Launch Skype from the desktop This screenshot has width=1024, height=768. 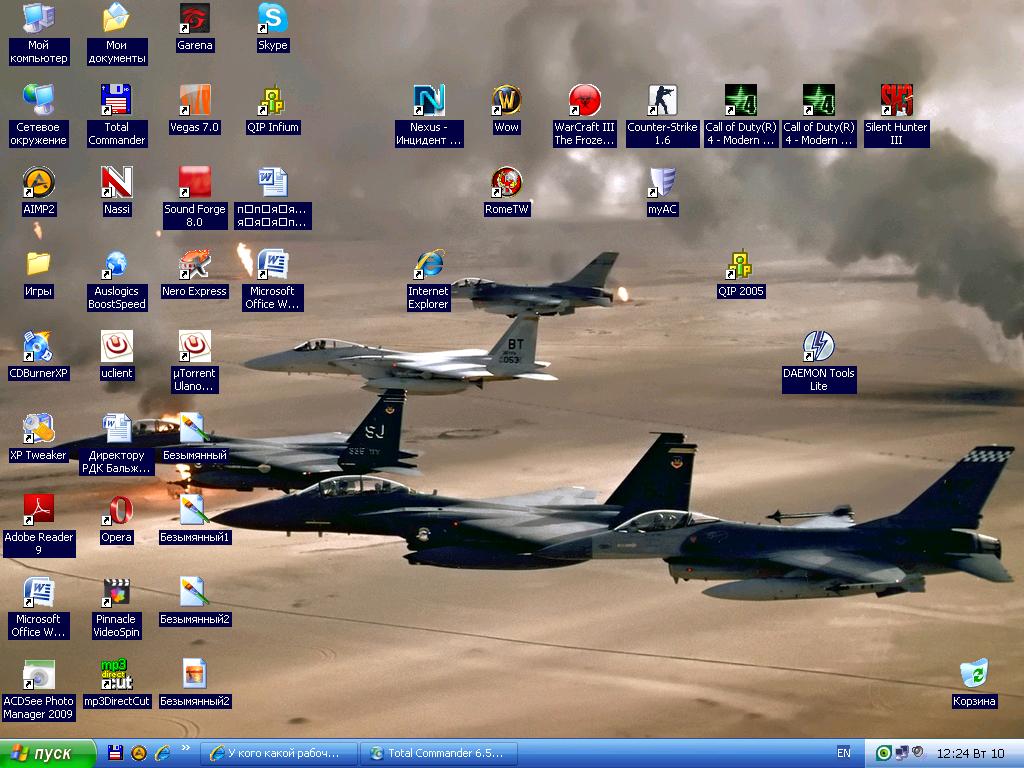272,19
